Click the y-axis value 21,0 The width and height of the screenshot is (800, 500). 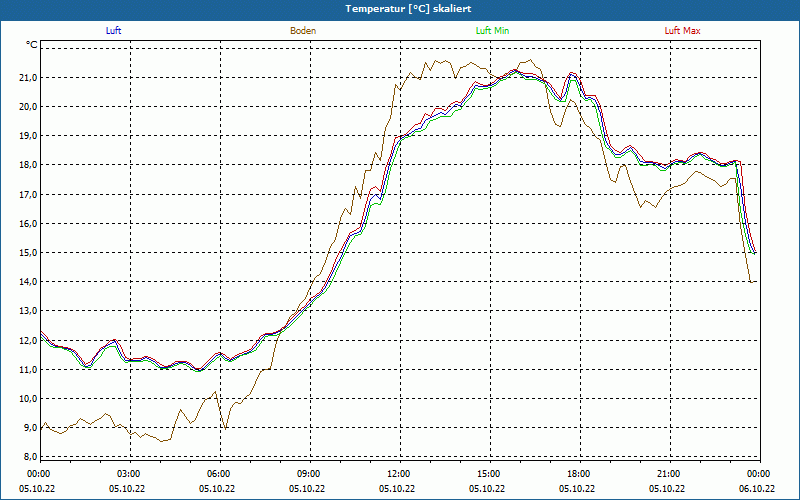point(29,78)
